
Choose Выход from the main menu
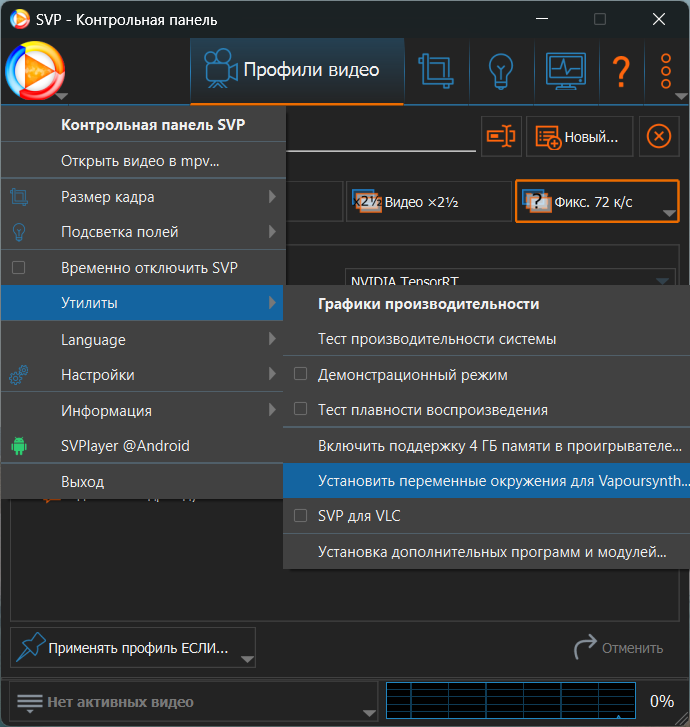pyautogui.click(x=82, y=482)
